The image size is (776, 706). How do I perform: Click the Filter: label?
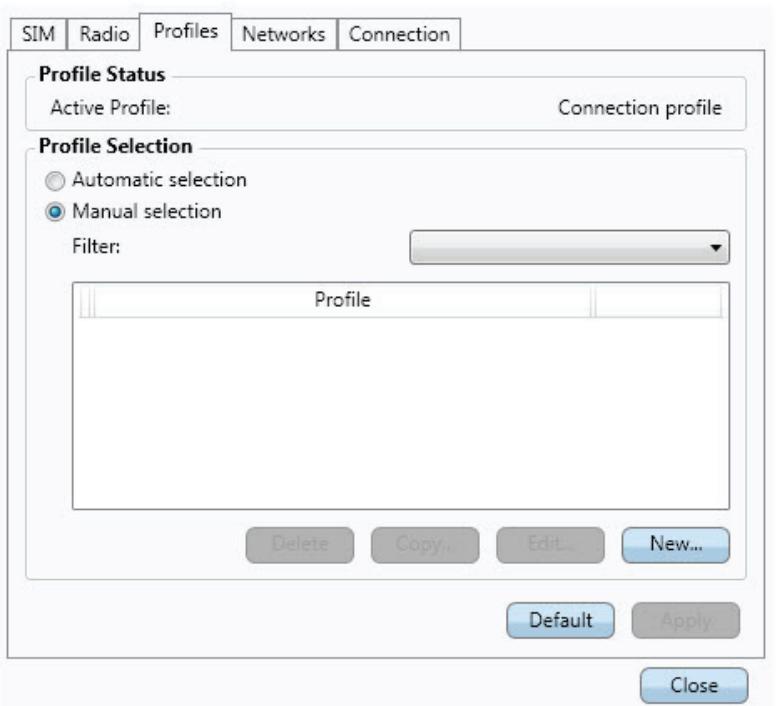click(96, 246)
